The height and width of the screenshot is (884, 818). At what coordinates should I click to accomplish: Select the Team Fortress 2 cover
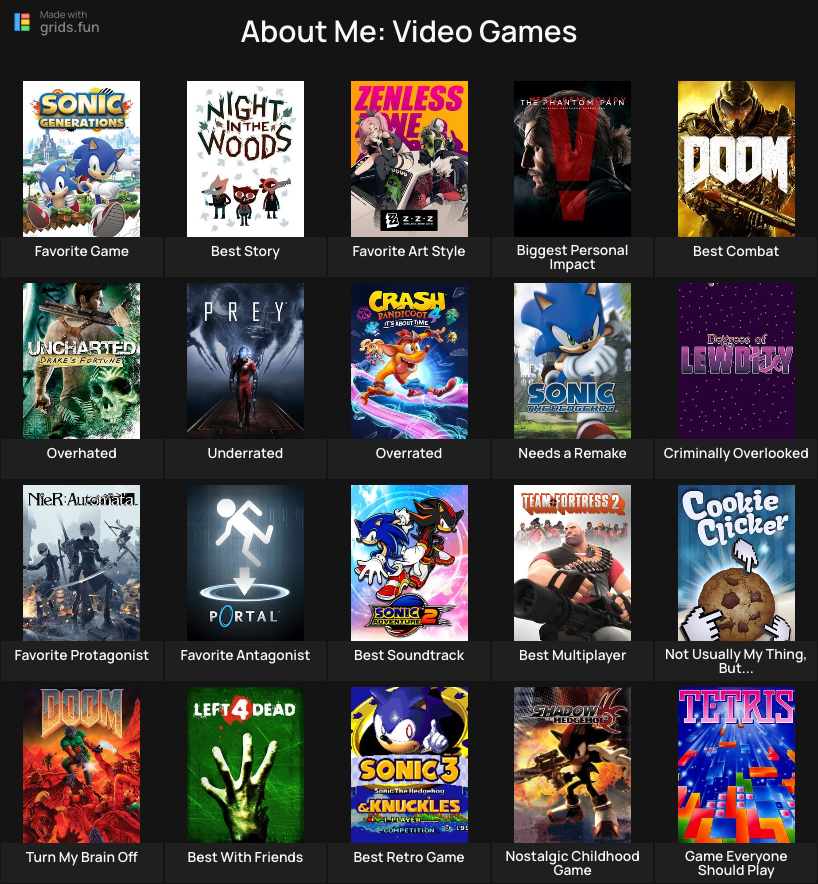tap(572, 563)
